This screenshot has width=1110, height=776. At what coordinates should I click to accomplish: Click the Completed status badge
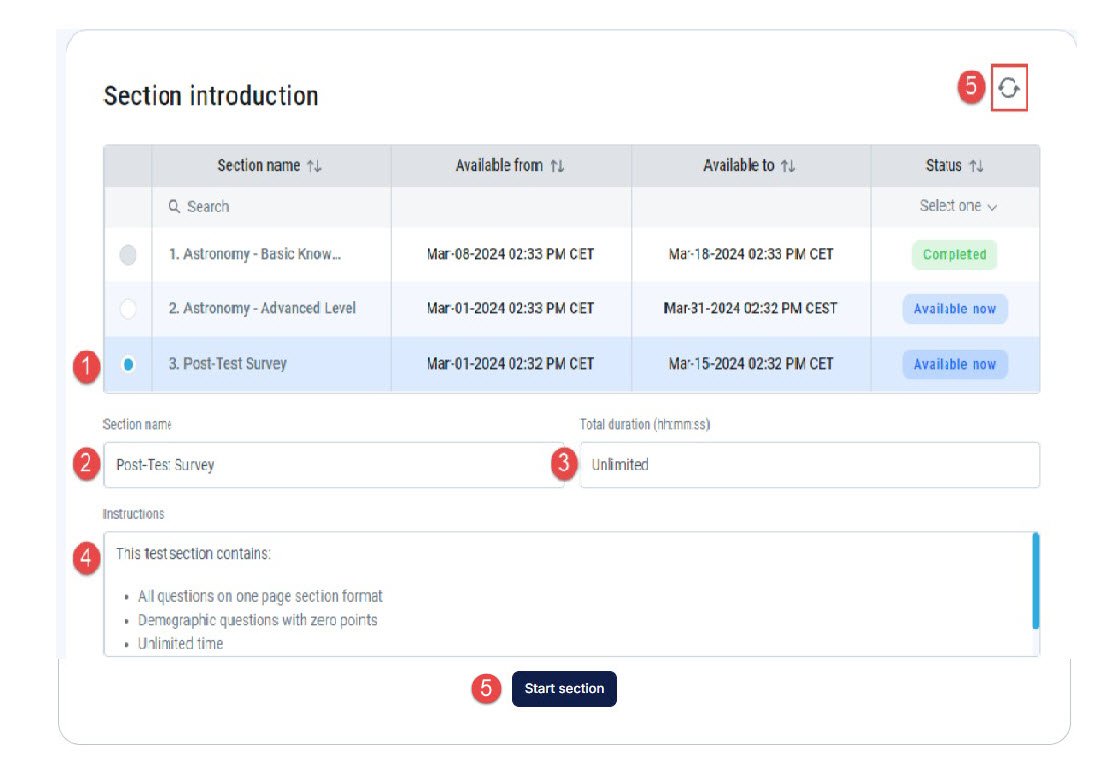click(954, 255)
